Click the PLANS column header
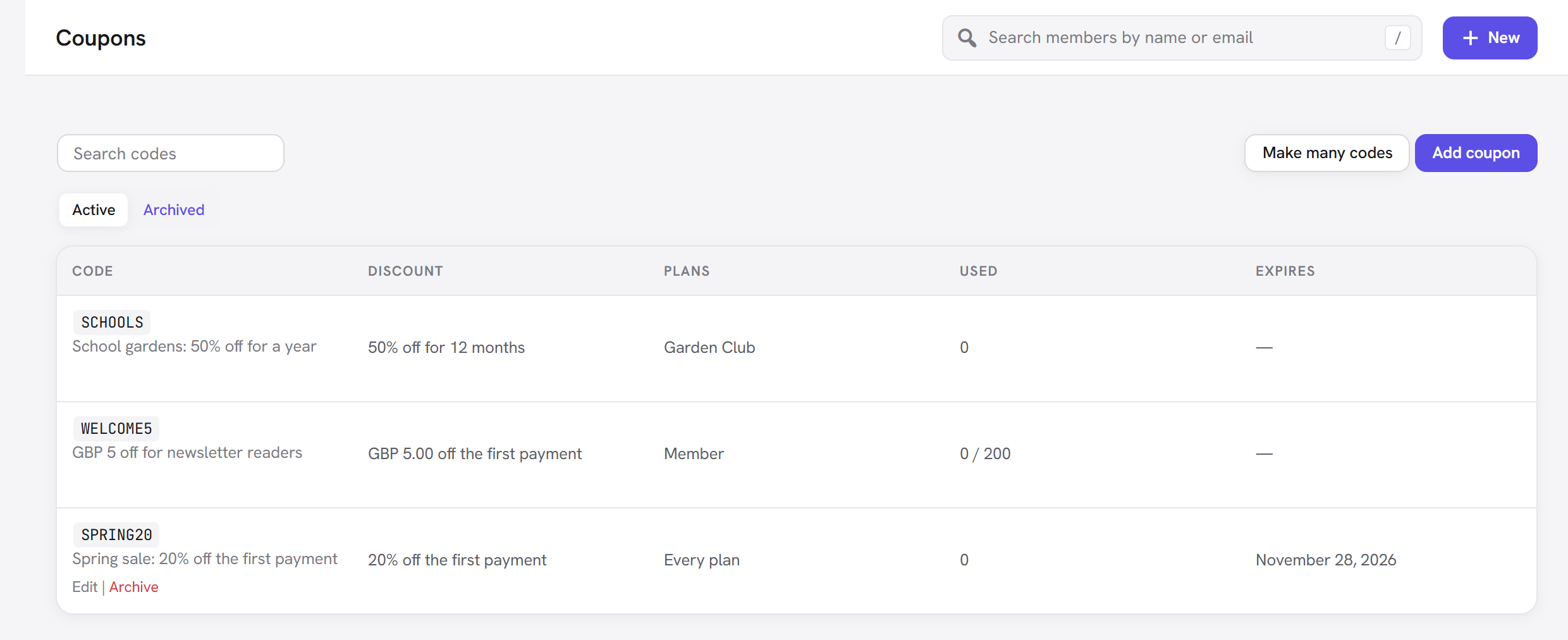The width and height of the screenshot is (1568, 640). click(x=687, y=271)
